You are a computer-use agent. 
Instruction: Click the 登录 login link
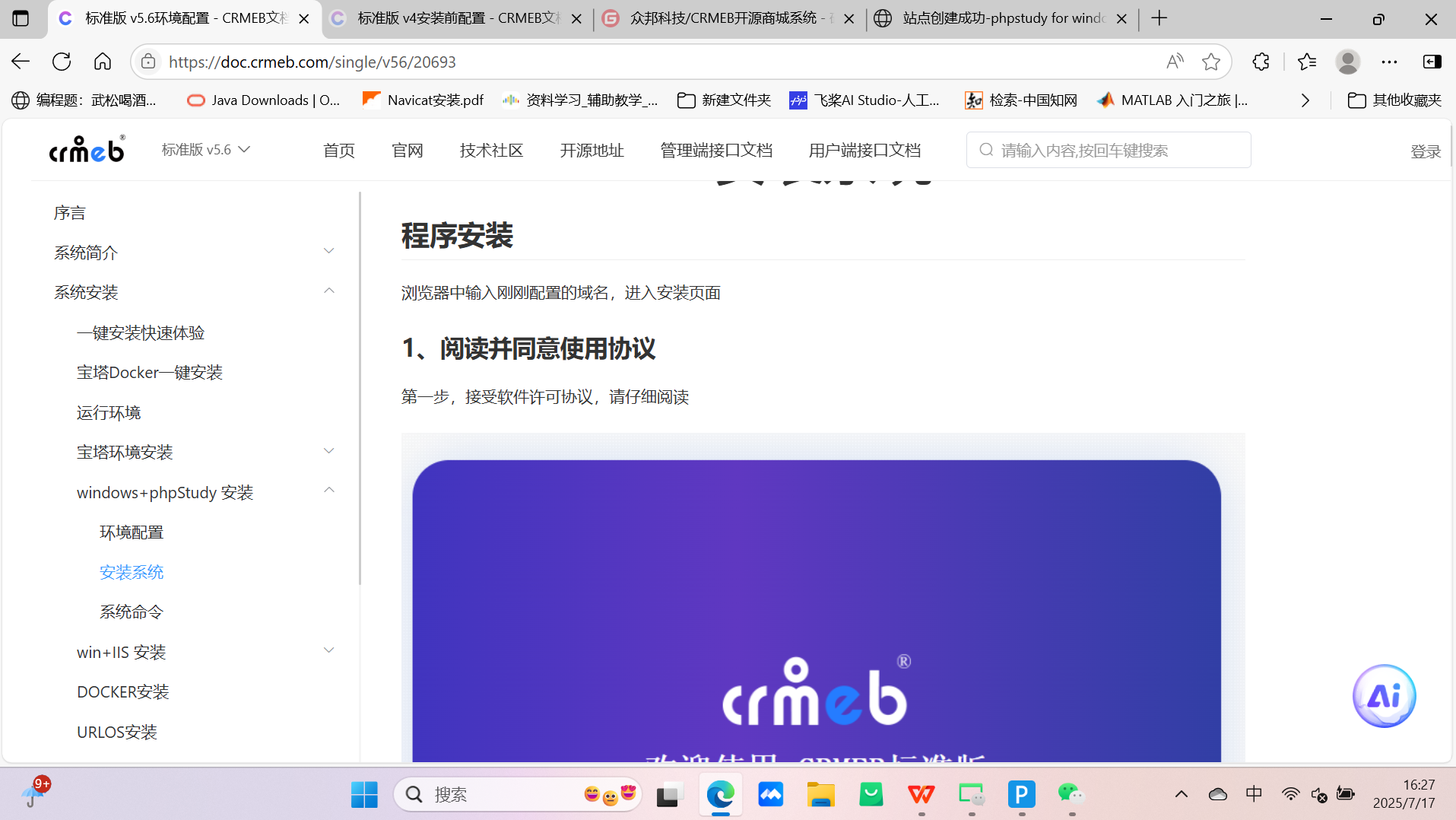coord(1426,151)
